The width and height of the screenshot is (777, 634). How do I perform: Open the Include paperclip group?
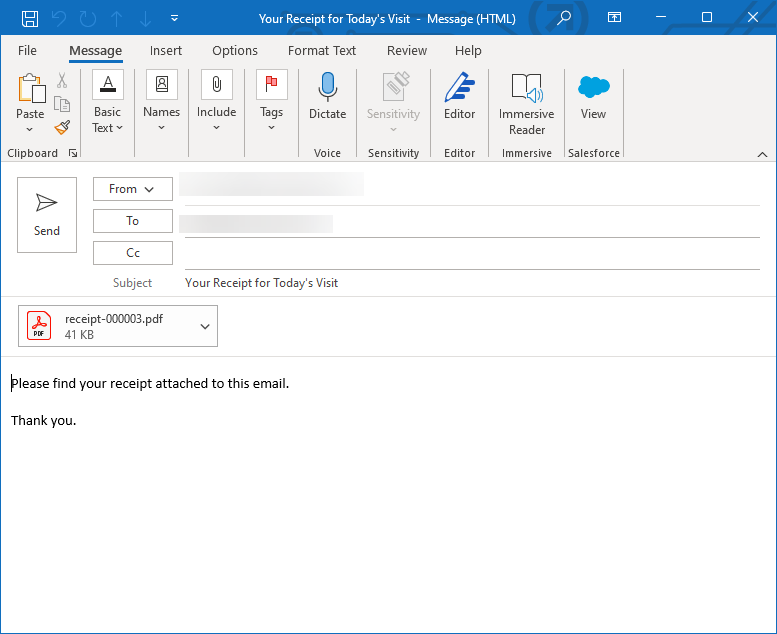[x=217, y=101]
